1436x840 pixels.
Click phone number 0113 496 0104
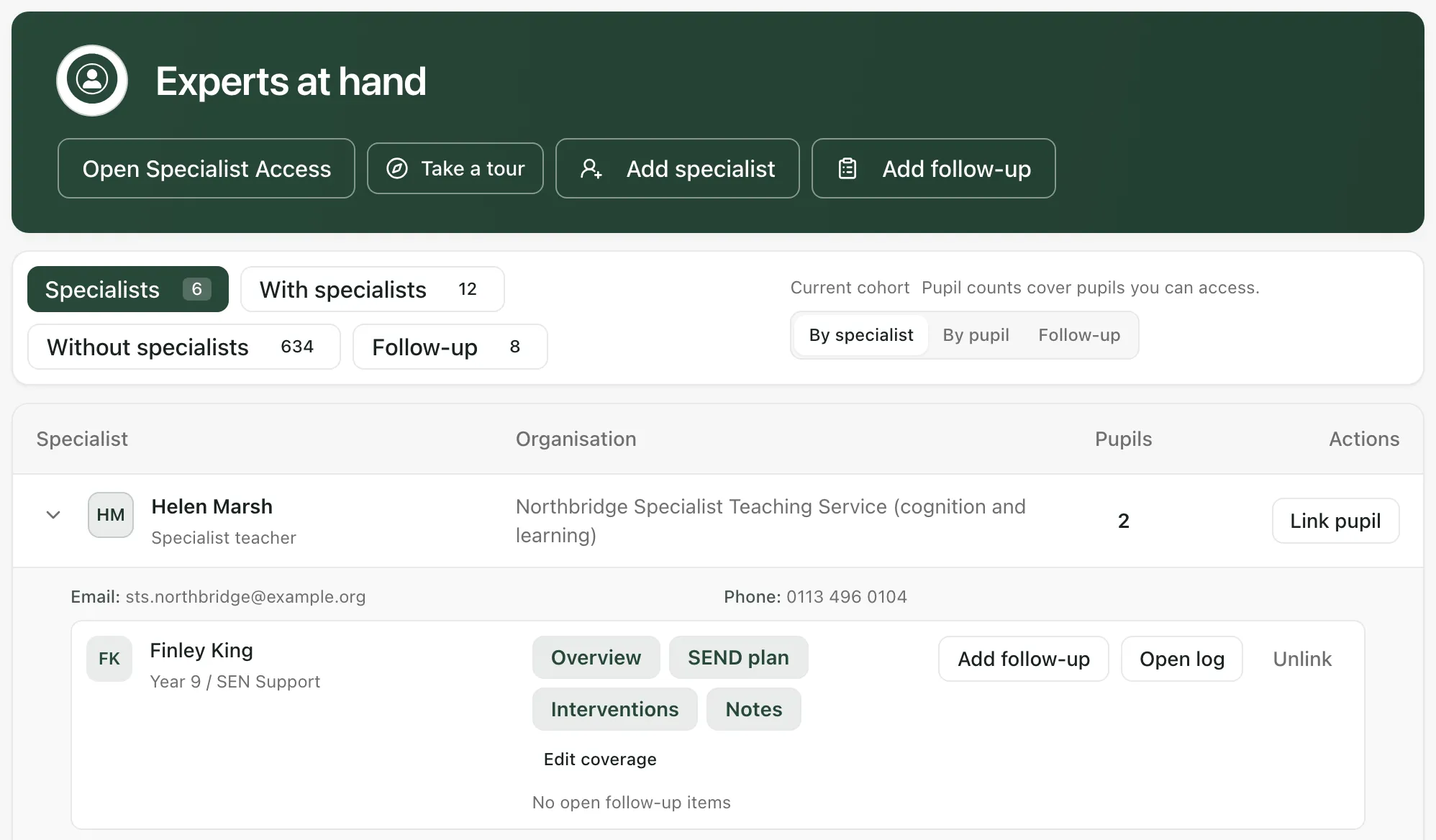pyautogui.click(x=846, y=597)
